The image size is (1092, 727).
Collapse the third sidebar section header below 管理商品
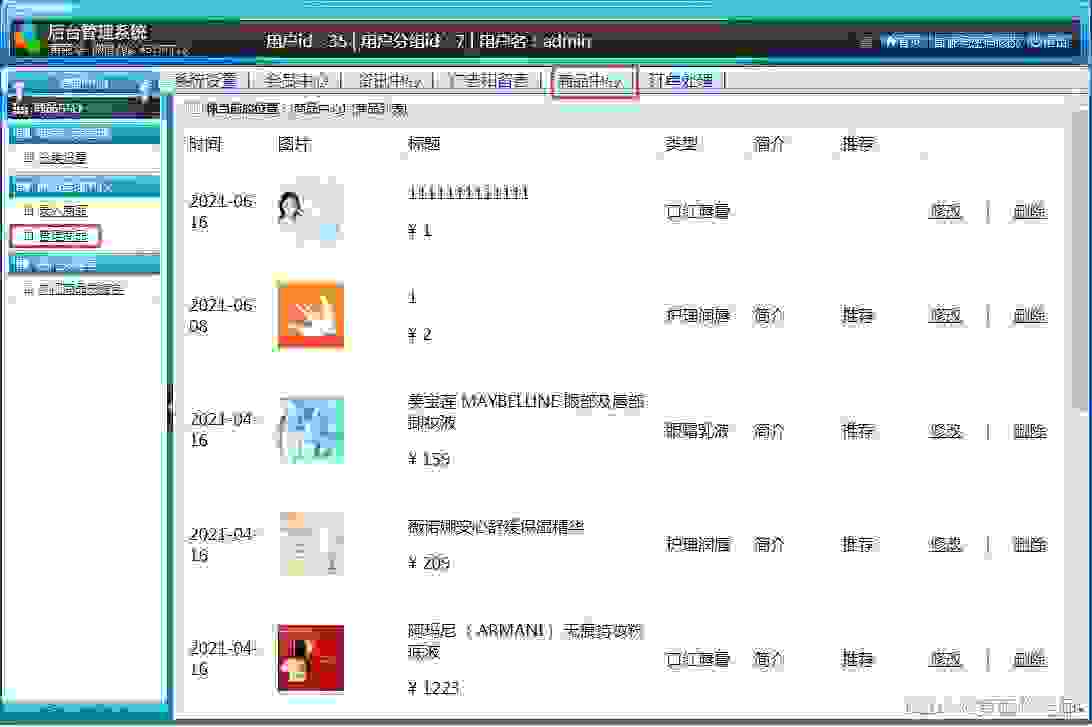pyautogui.click(x=84, y=264)
